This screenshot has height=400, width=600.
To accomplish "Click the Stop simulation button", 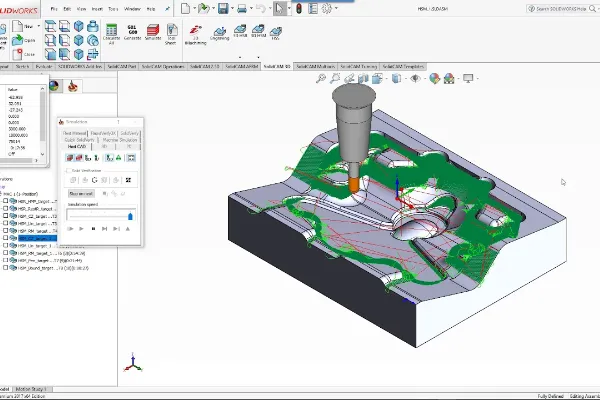I will click(x=93, y=229).
